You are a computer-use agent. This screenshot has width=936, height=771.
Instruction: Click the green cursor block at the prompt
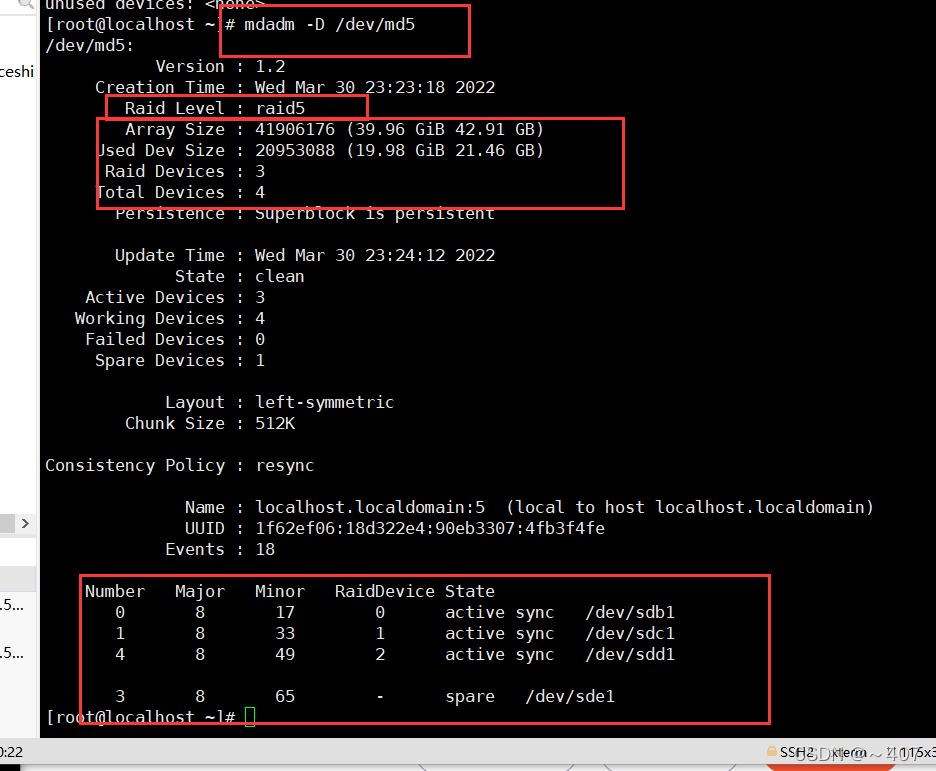tap(250, 716)
